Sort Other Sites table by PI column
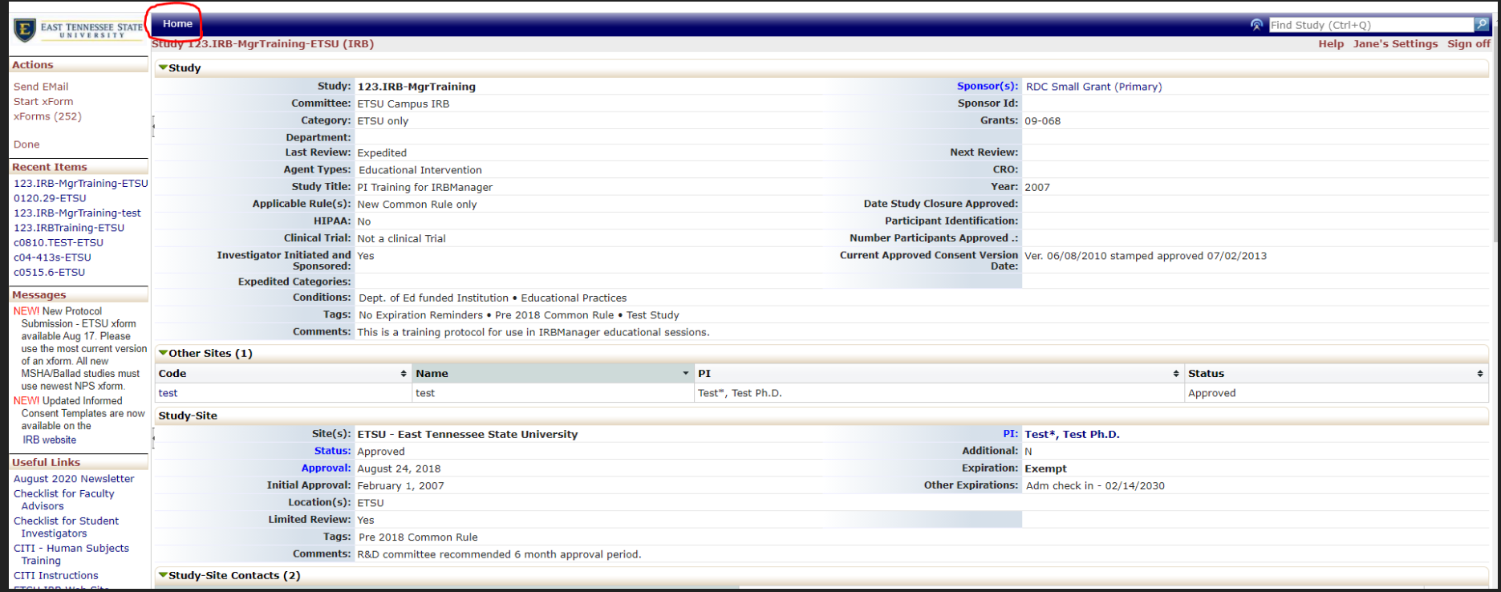Image resolution: width=1501 pixels, height=592 pixels. point(1176,374)
